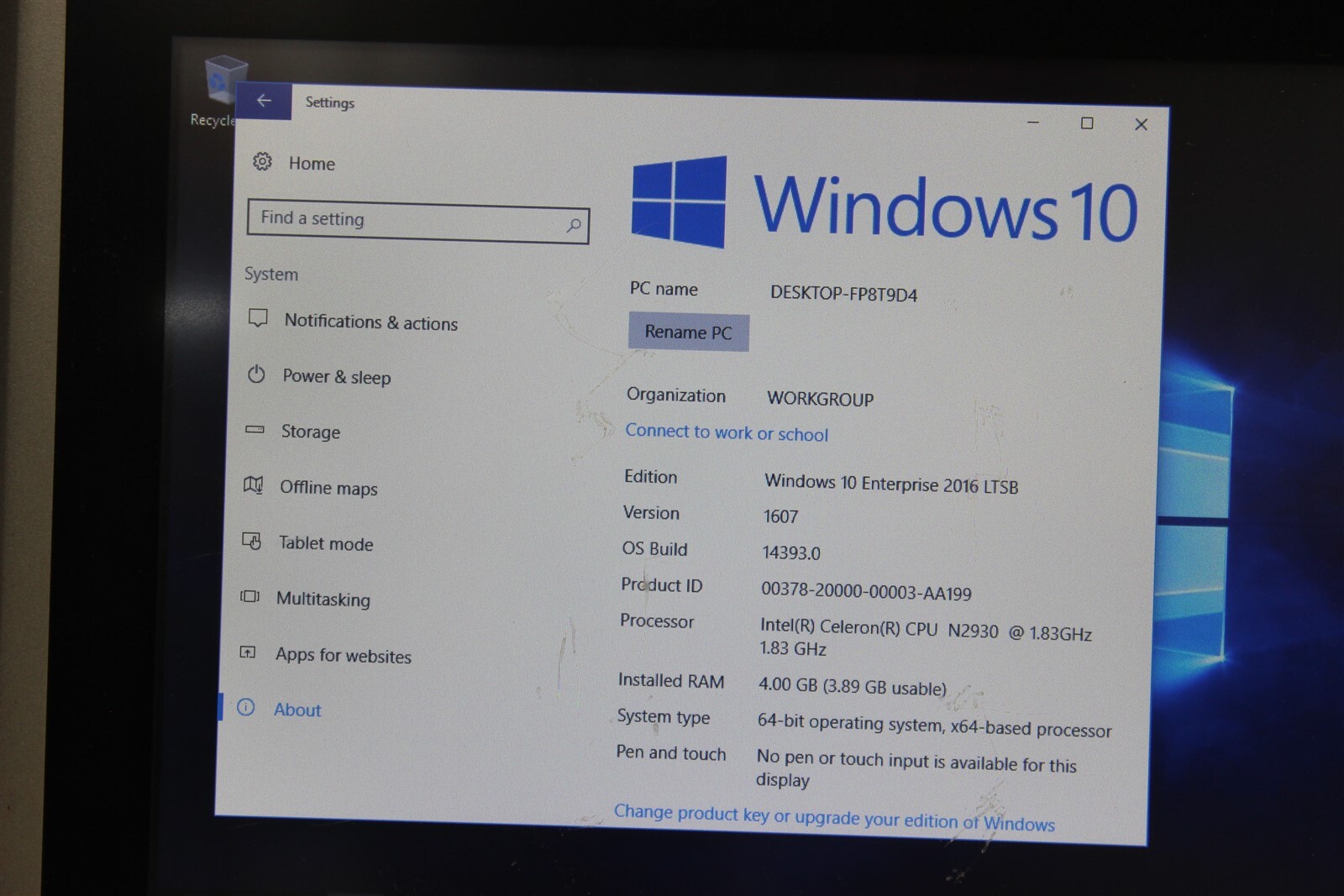The height and width of the screenshot is (896, 1344).
Task: Click the Power & sleep icon
Action: [256, 374]
